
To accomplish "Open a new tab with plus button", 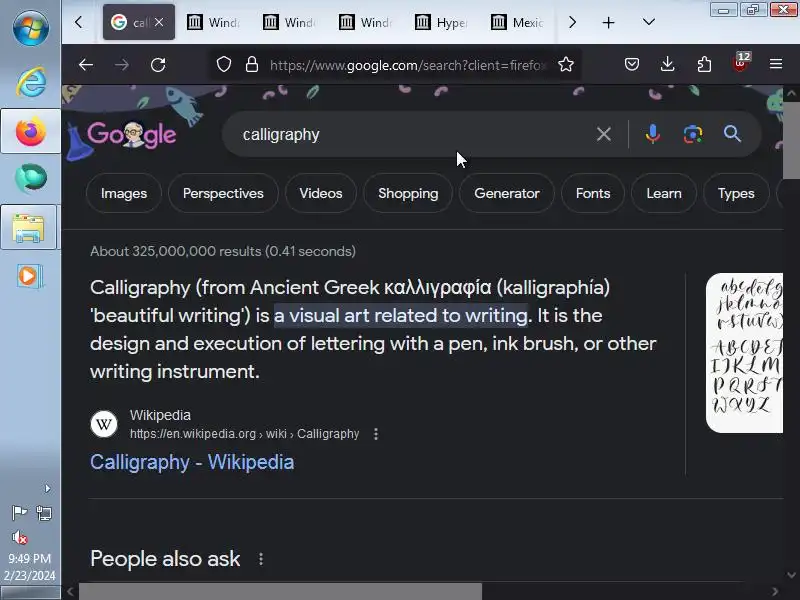I will click(x=608, y=22).
